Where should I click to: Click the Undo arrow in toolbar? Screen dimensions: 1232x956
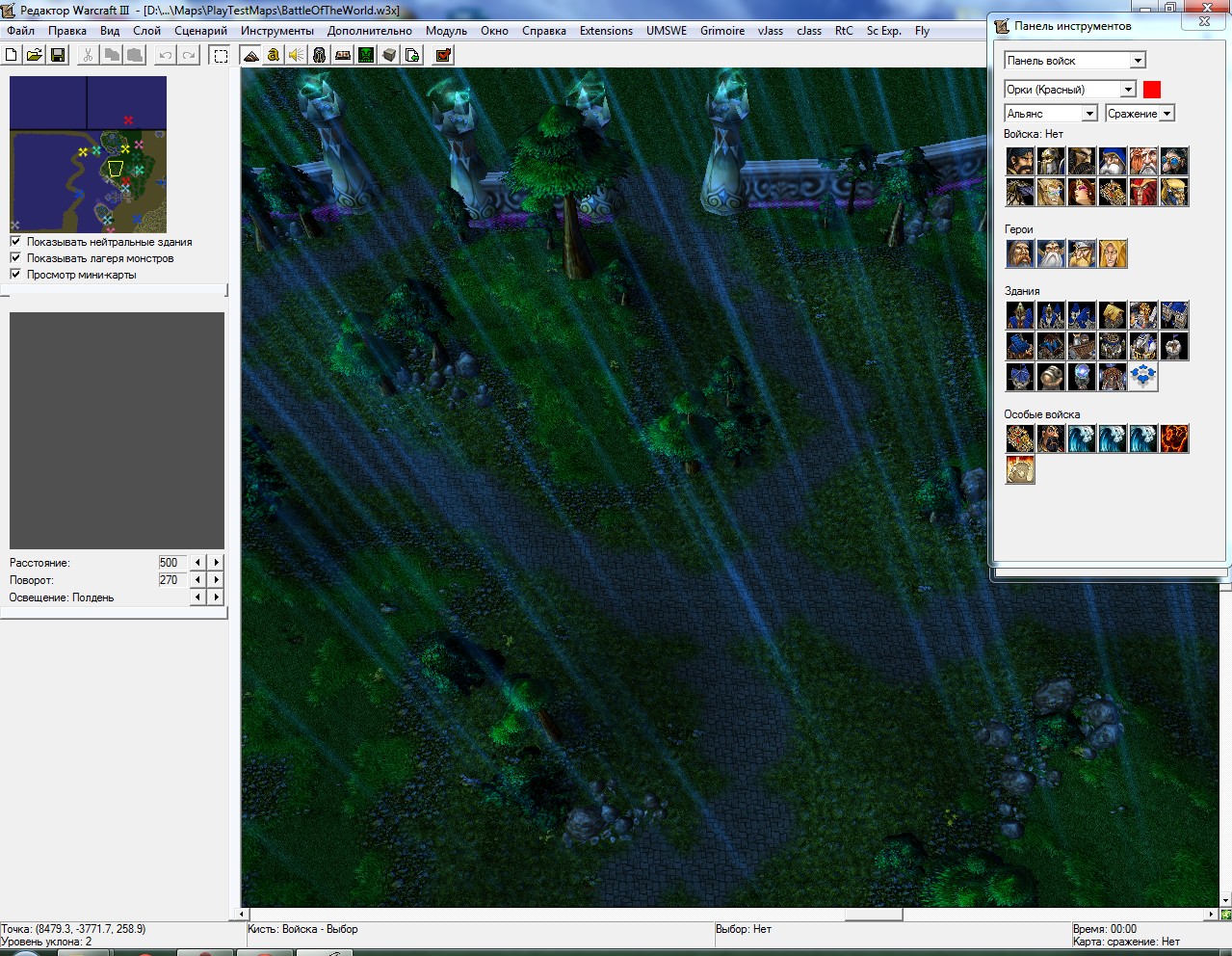pos(166,55)
